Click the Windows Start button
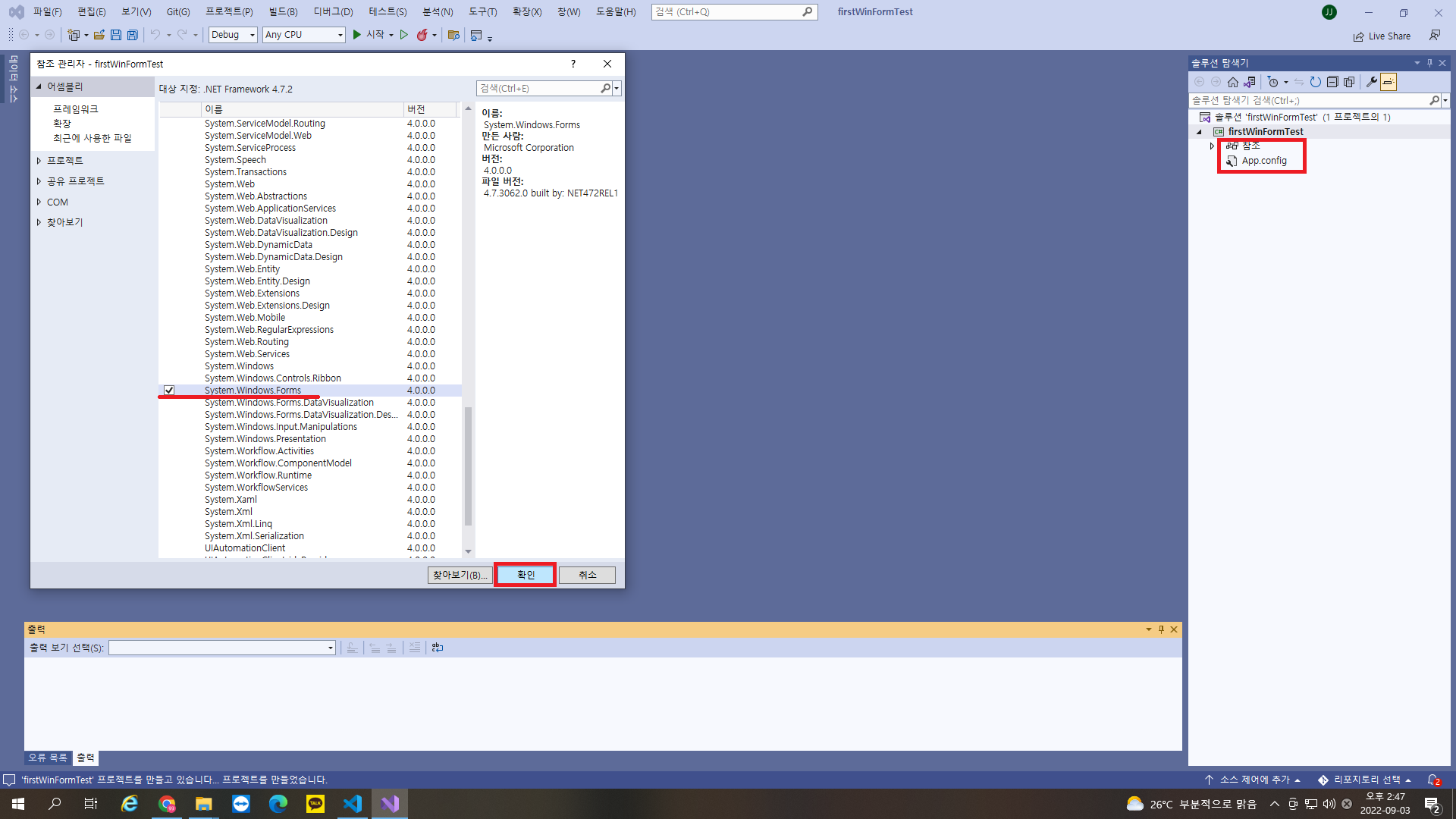The image size is (1456, 819). (18, 804)
